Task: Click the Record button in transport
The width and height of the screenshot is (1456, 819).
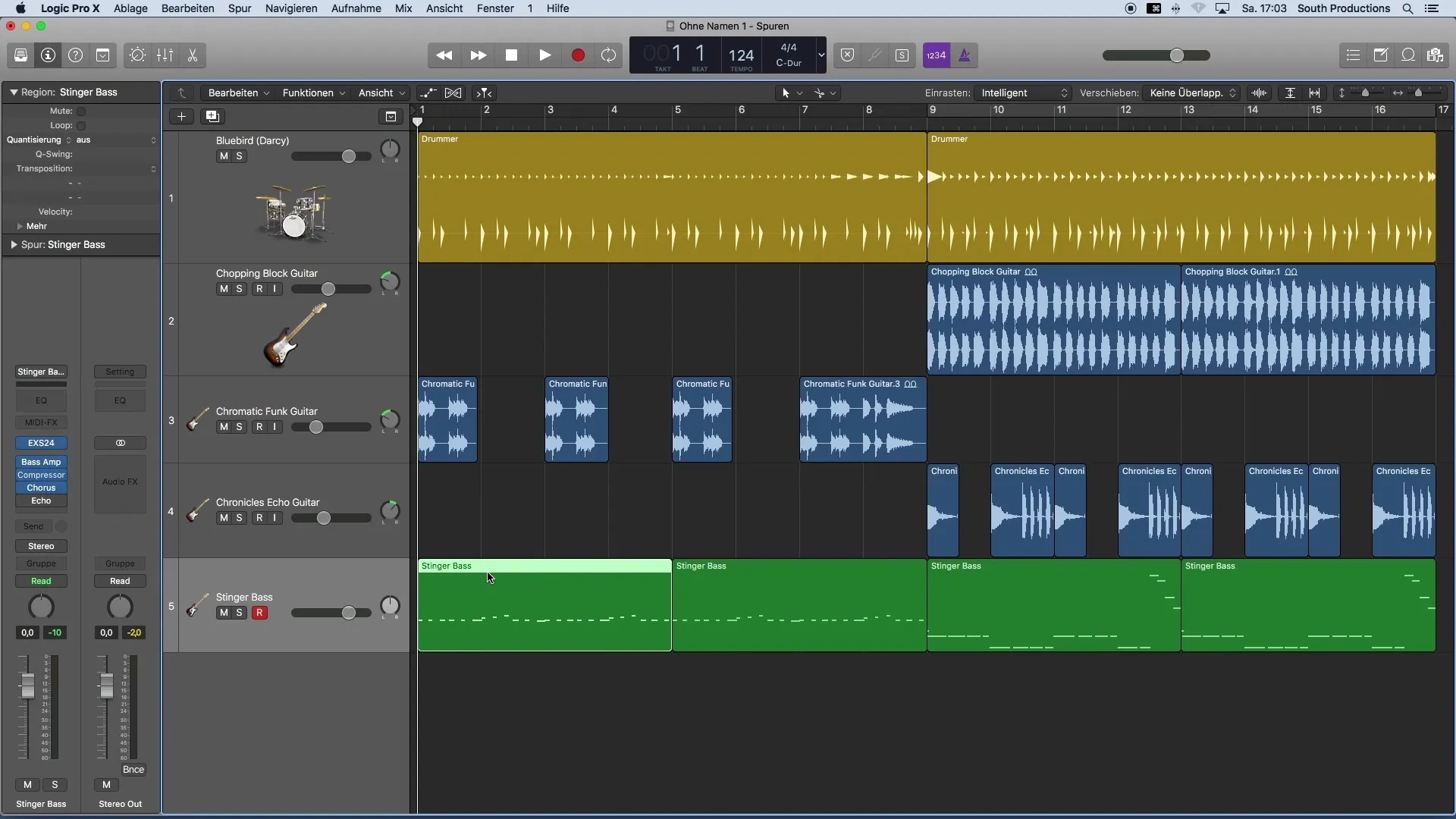Action: [x=577, y=55]
